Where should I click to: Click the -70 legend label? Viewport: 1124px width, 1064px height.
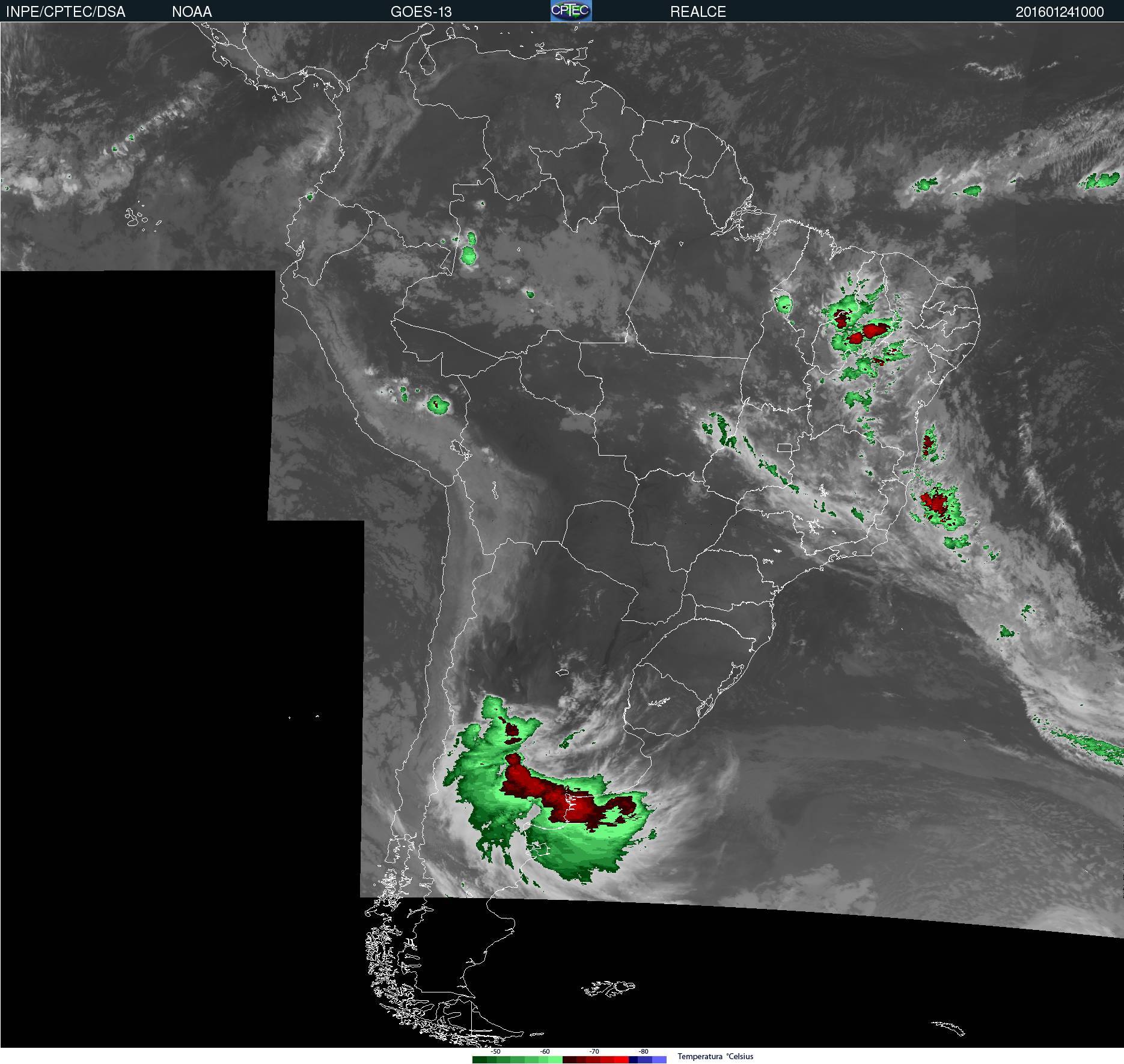click(x=594, y=1052)
